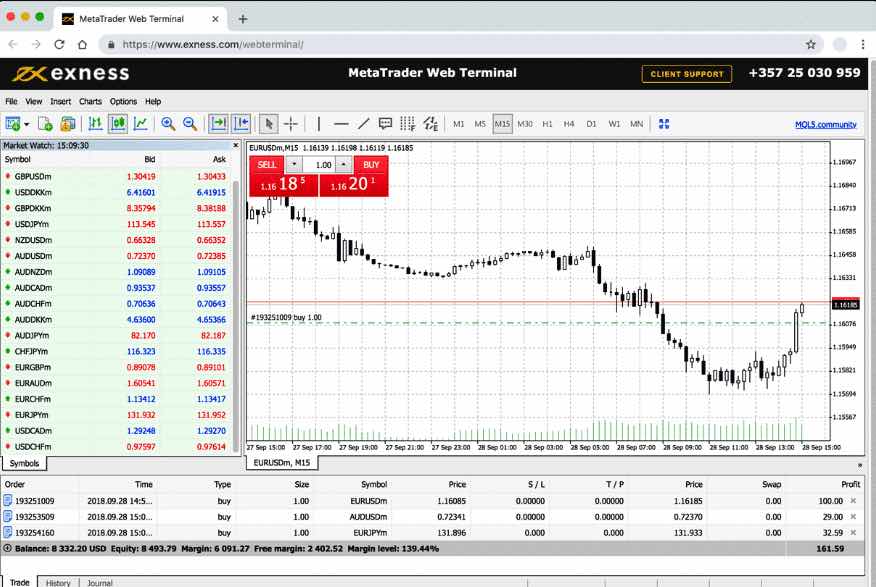Select the text label tool
The width and height of the screenshot is (876, 587).
(x=385, y=124)
